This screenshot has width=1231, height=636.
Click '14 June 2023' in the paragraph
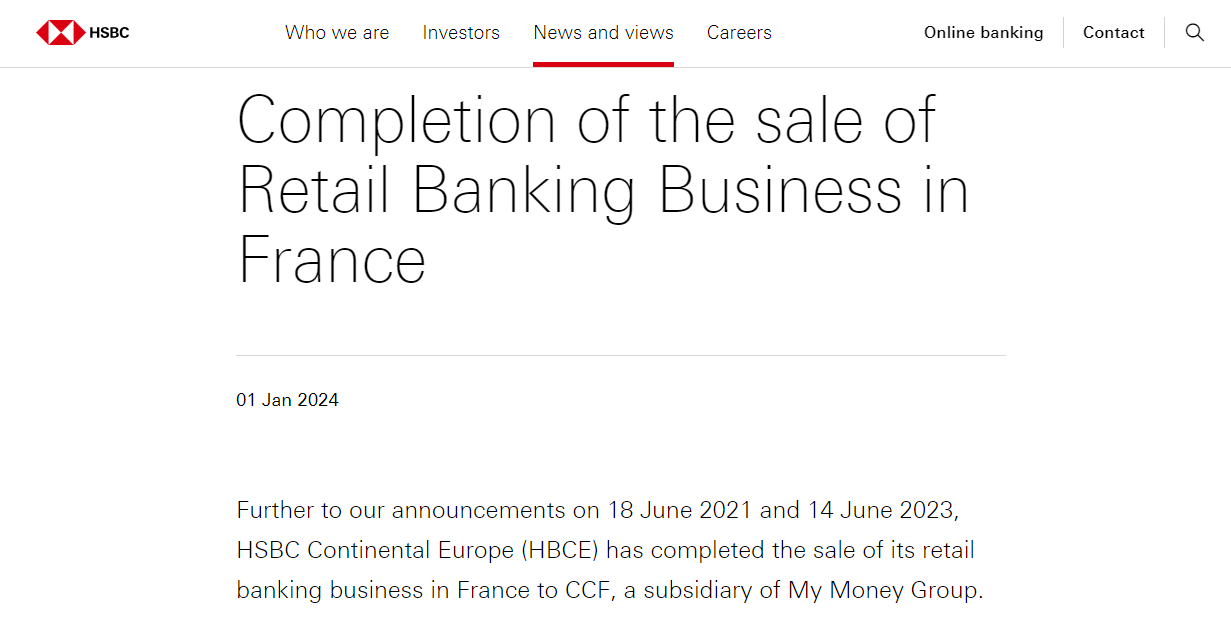[x=881, y=510]
